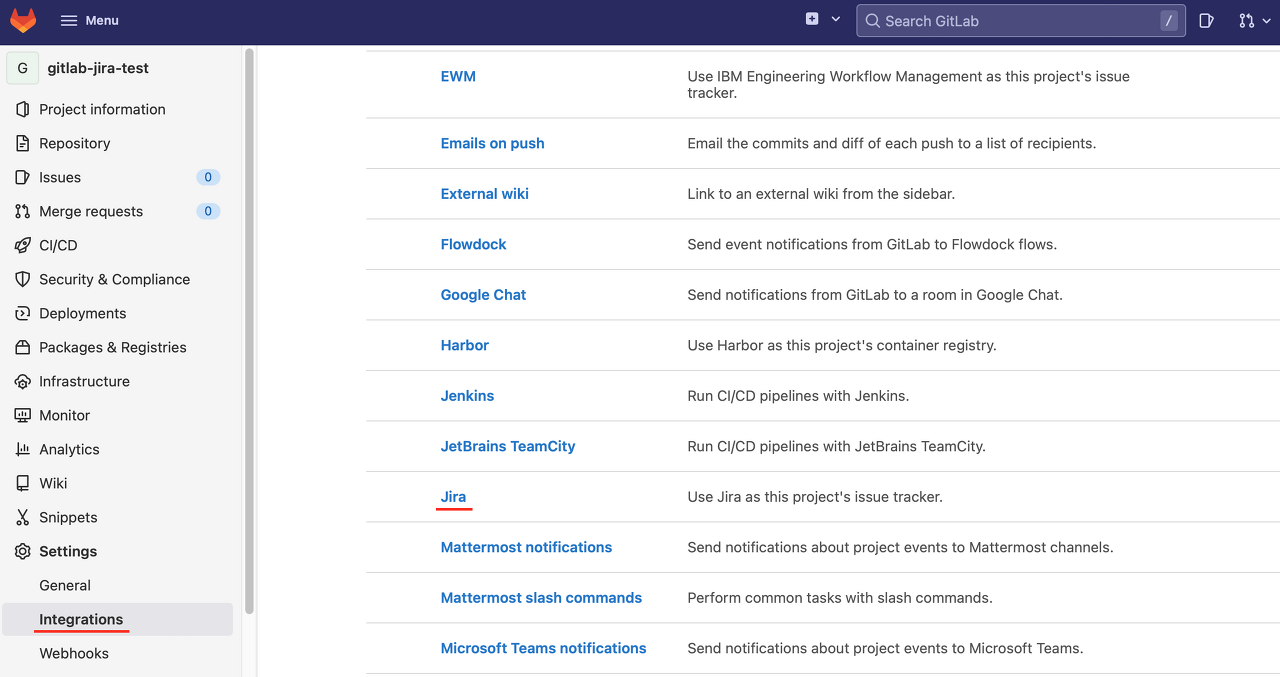Open the Google Chat integration
This screenshot has height=677, width=1280.
483,295
